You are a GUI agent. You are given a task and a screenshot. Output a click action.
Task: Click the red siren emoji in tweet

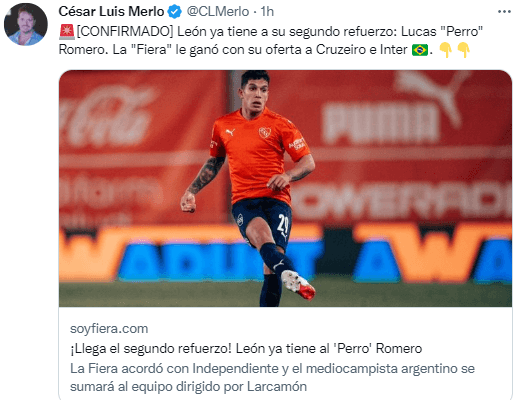point(67,32)
